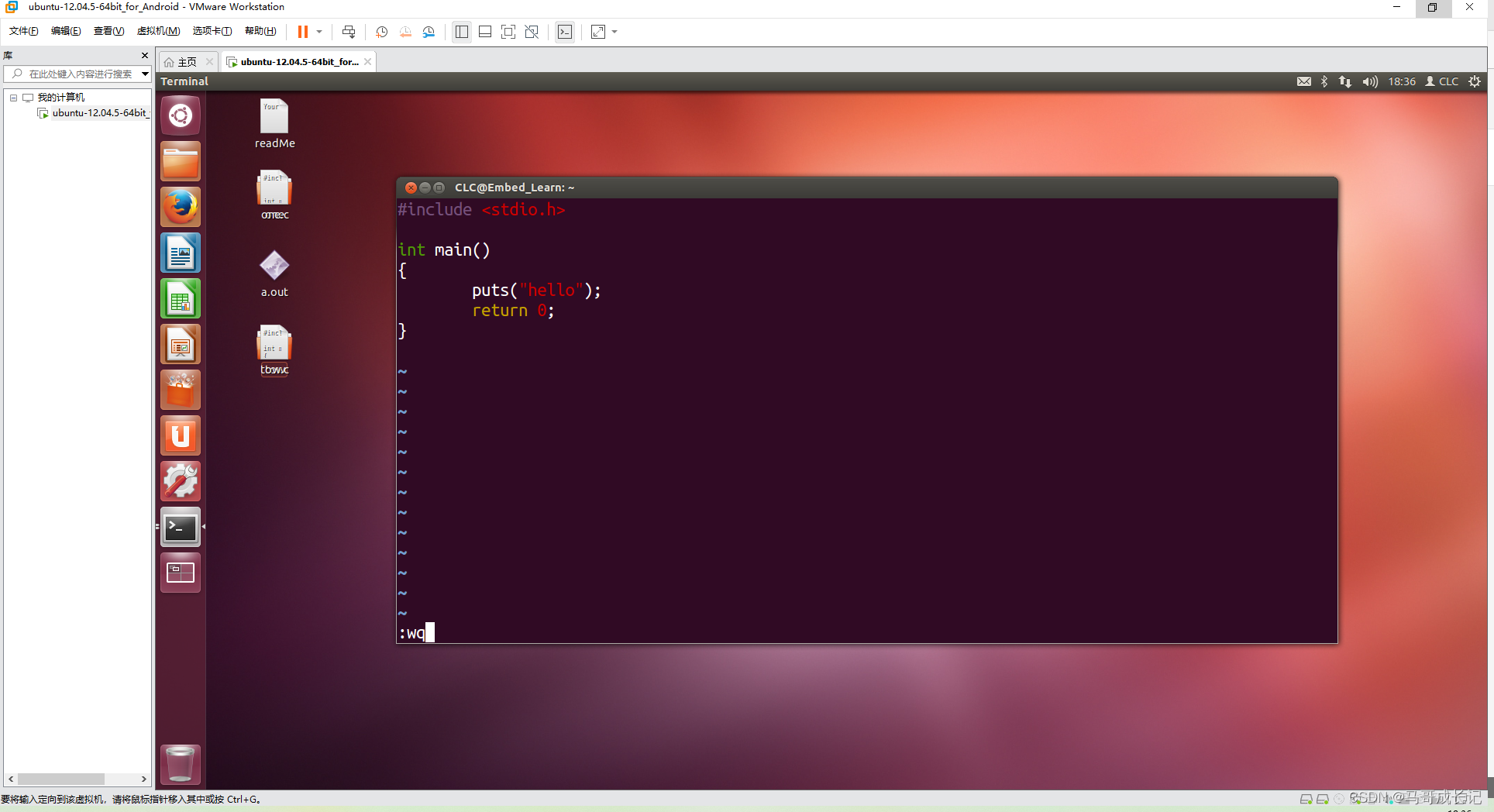Image resolution: width=1494 pixels, height=812 pixels.
Task: Open the Trash in launcher
Action: pyautogui.click(x=181, y=764)
